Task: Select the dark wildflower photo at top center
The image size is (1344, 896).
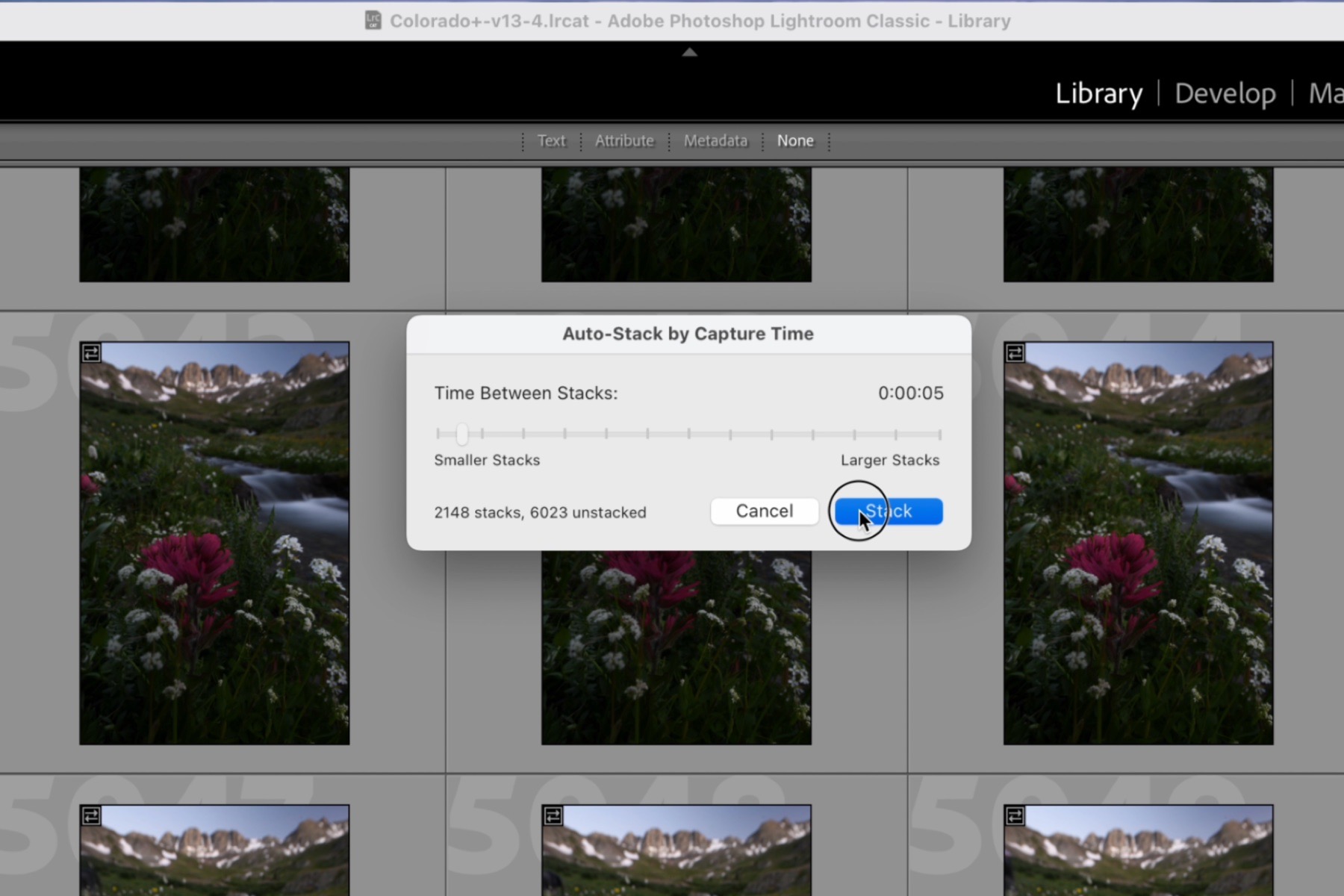Action: point(676,224)
